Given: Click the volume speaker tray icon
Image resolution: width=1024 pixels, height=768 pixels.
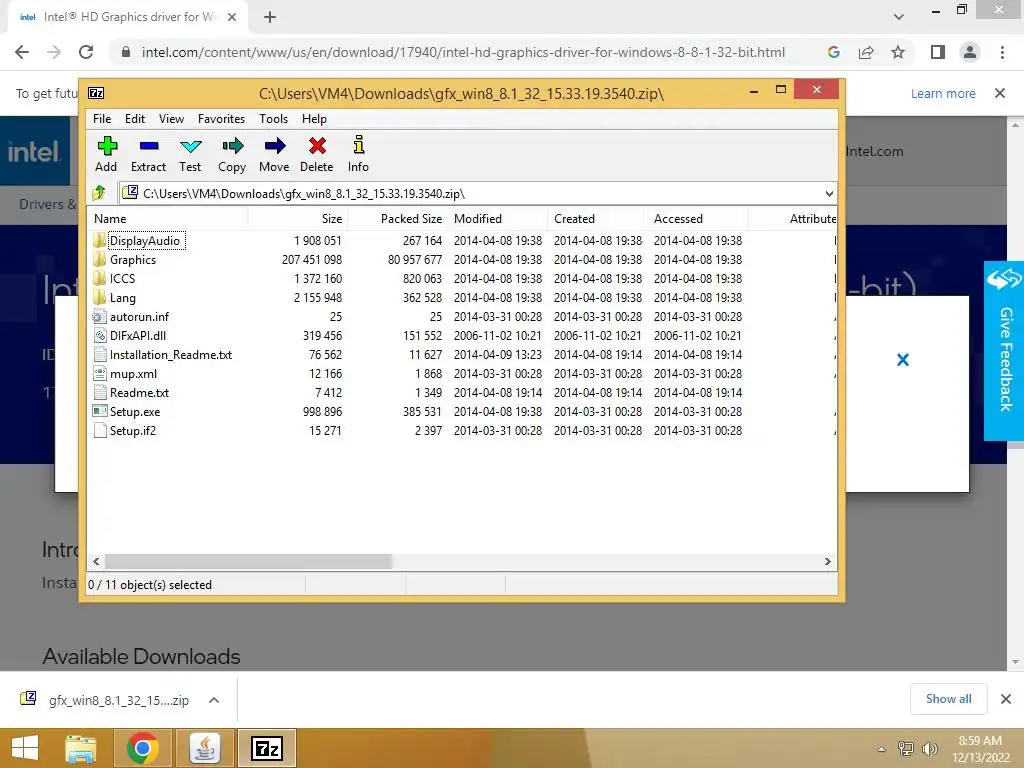Looking at the screenshot, I should pos(929,749).
